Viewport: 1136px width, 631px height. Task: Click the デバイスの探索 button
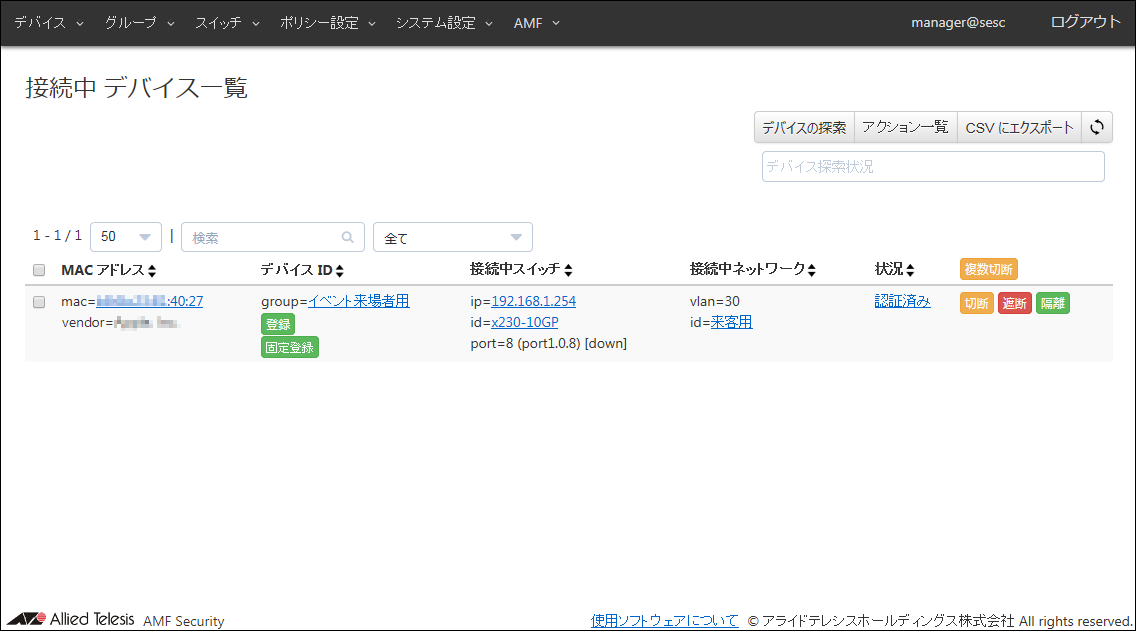[x=804, y=128]
